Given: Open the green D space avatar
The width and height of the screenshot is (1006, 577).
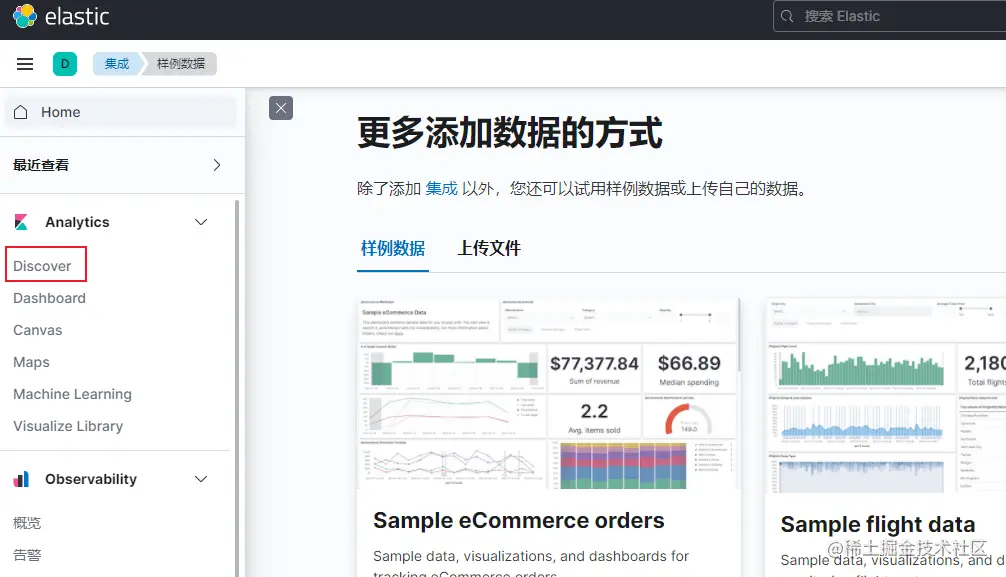Looking at the screenshot, I should (65, 64).
